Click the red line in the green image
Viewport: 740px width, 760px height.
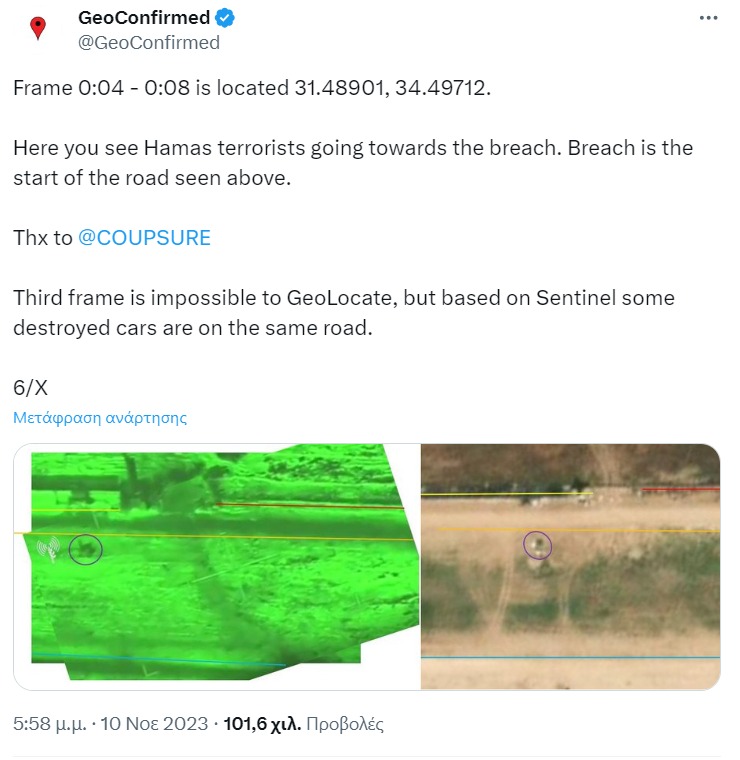click(x=310, y=506)
